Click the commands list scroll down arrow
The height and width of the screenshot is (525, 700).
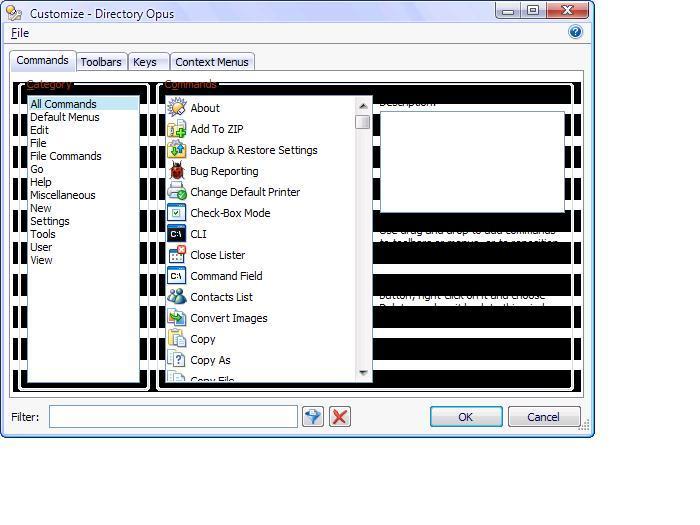[x=363, y=373]
